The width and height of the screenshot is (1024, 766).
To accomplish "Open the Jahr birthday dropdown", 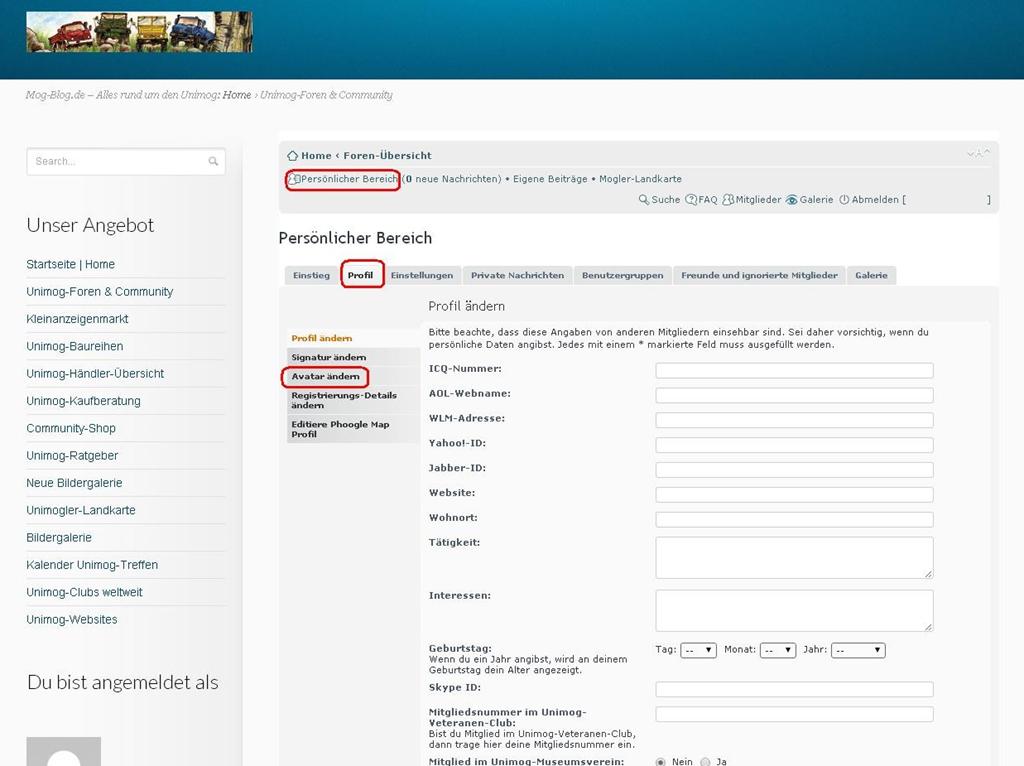I will point(858,650).
